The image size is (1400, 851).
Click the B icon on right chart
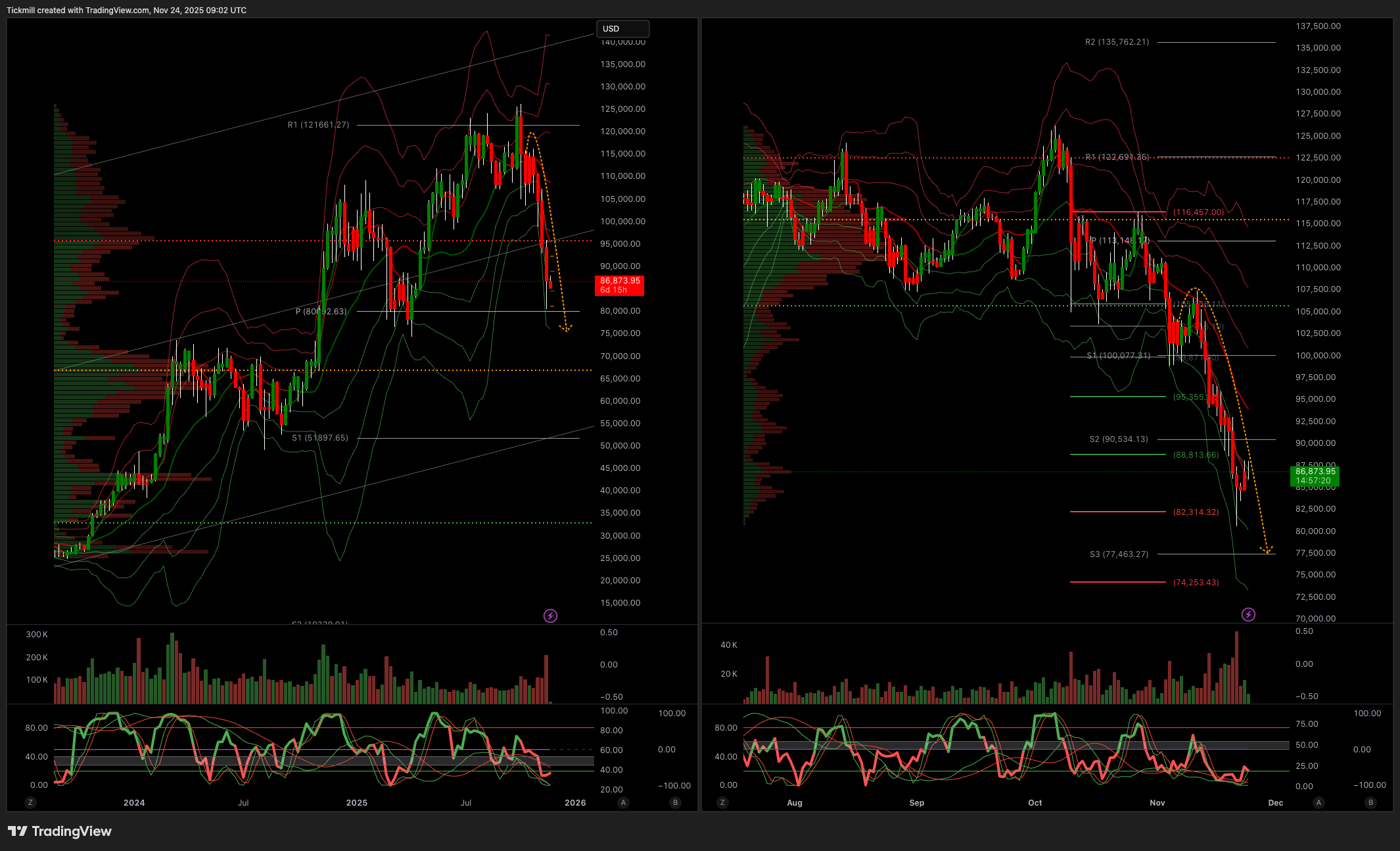click(1370, 802)
